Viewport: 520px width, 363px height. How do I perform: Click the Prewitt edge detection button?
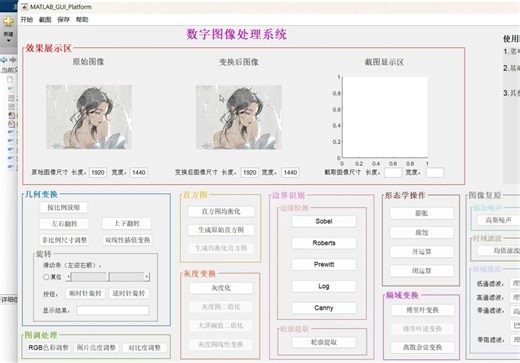click(x=324, y=265)
